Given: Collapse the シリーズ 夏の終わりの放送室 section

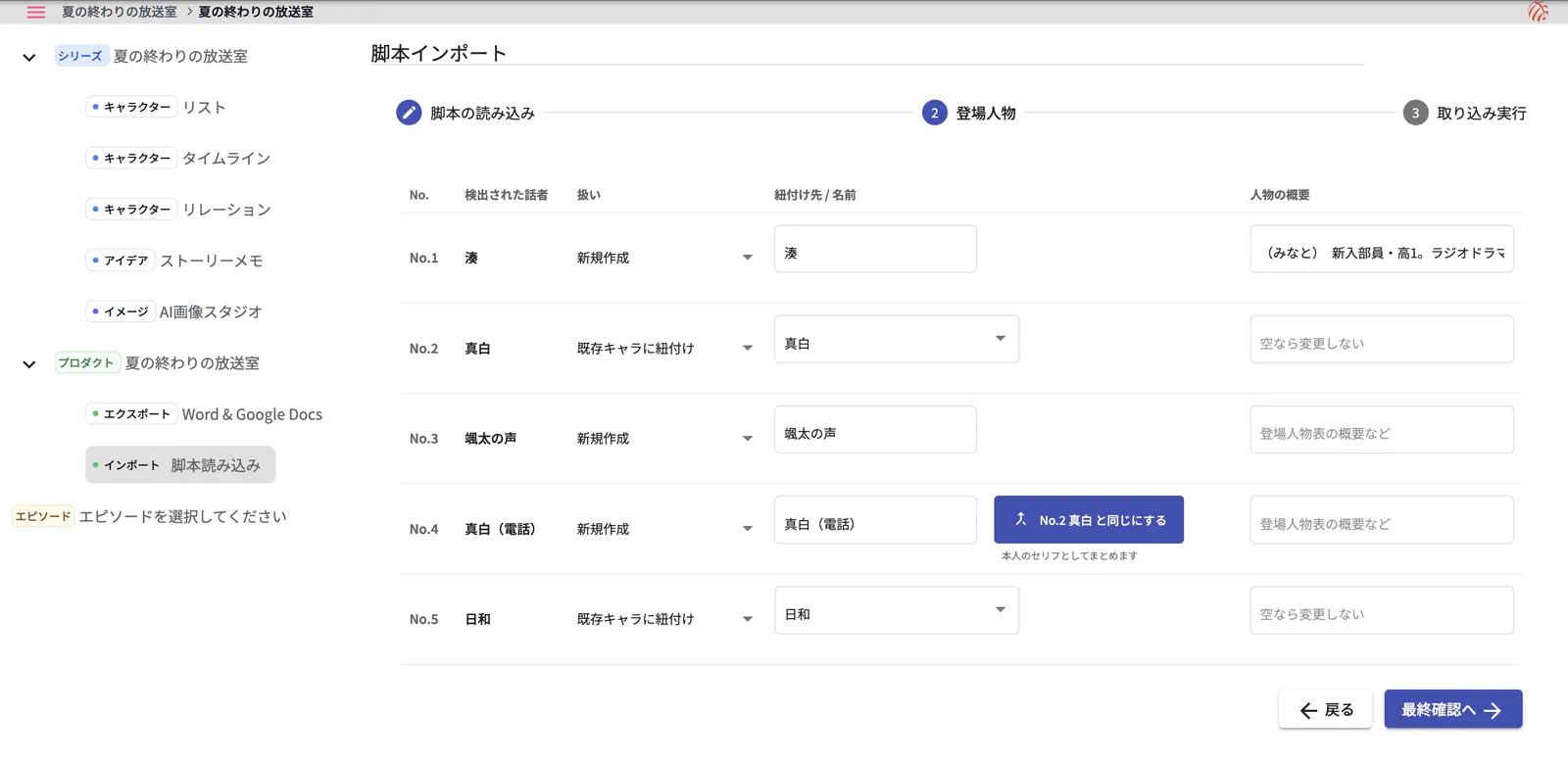Looking at the screenshot, I should click(29, 58).
